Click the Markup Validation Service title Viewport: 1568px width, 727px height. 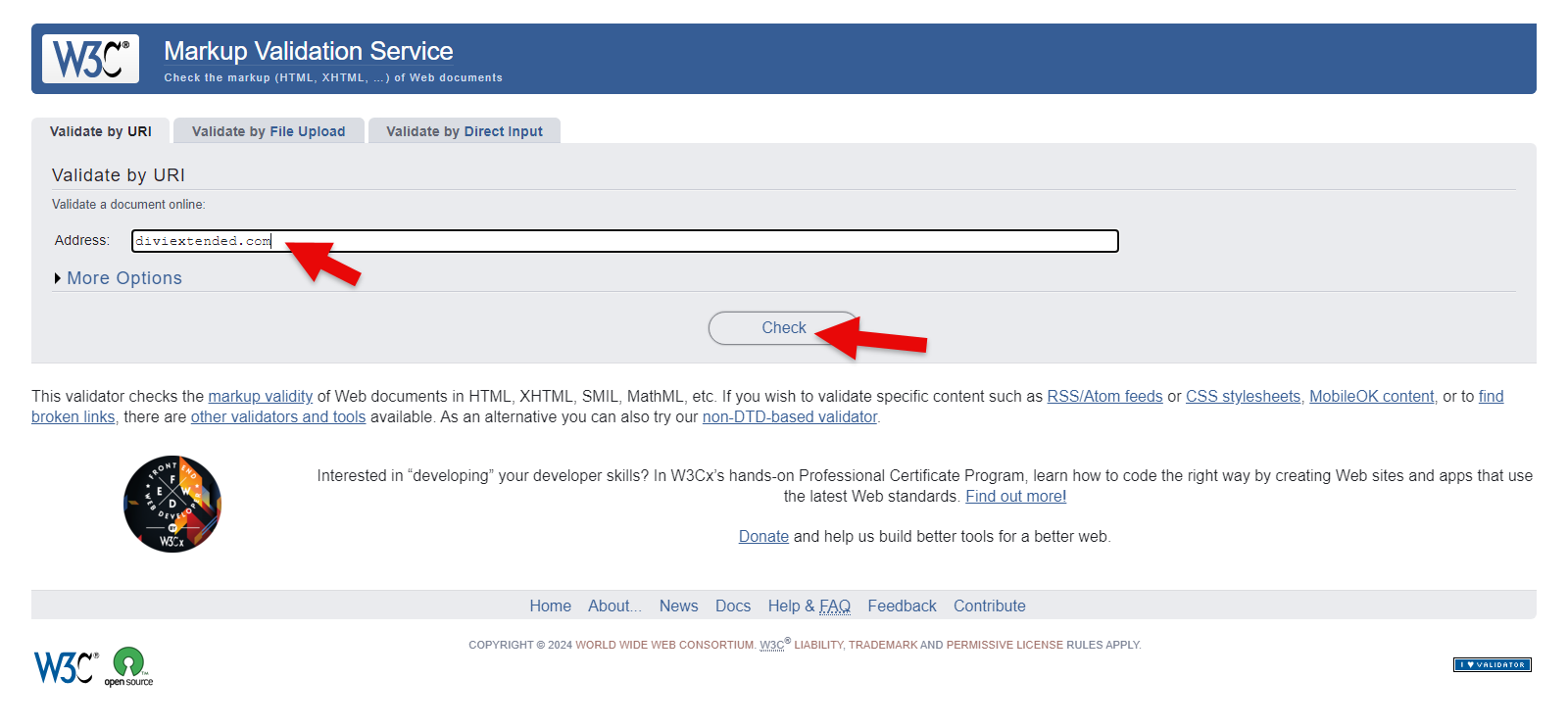(309, 51)
